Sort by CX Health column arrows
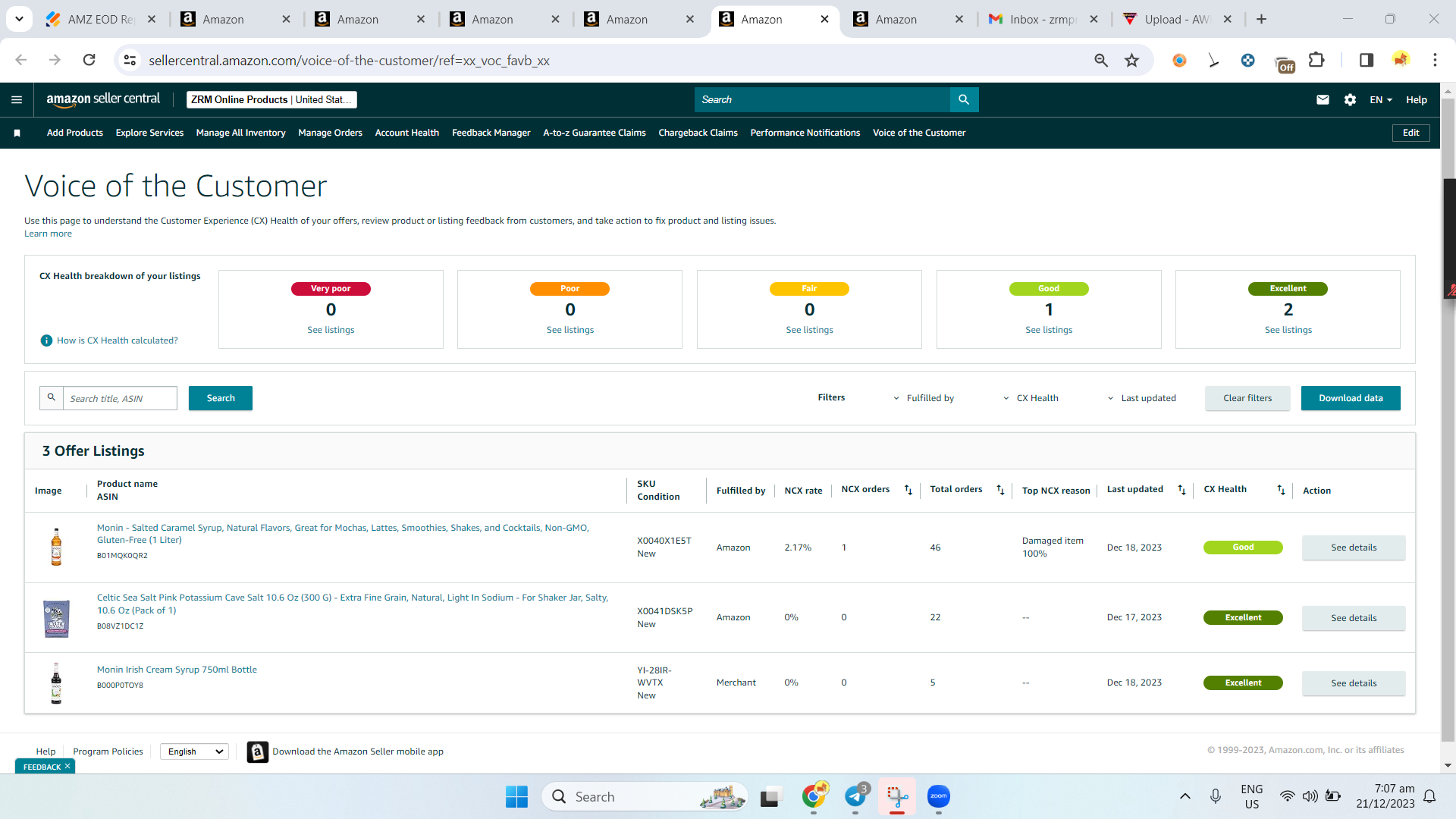Viewport: 1456px width, 819px height. (x=1281, y=490)
